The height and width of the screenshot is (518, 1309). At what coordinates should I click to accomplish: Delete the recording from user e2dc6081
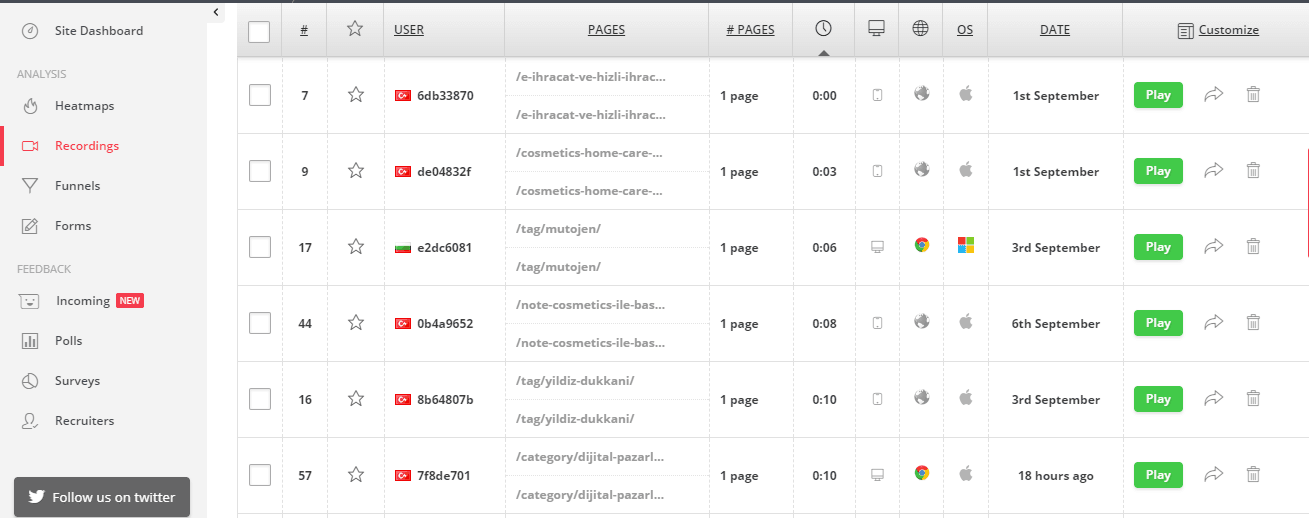(x=1253, y=246)
